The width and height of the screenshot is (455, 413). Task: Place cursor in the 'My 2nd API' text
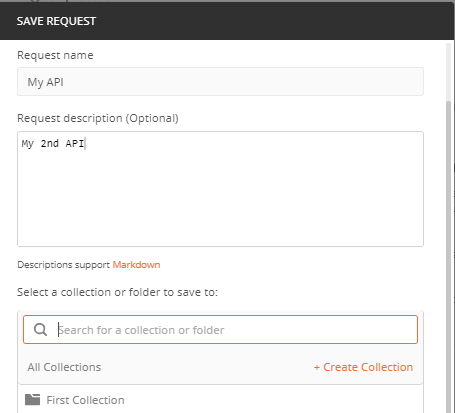[x=53, y=144]
